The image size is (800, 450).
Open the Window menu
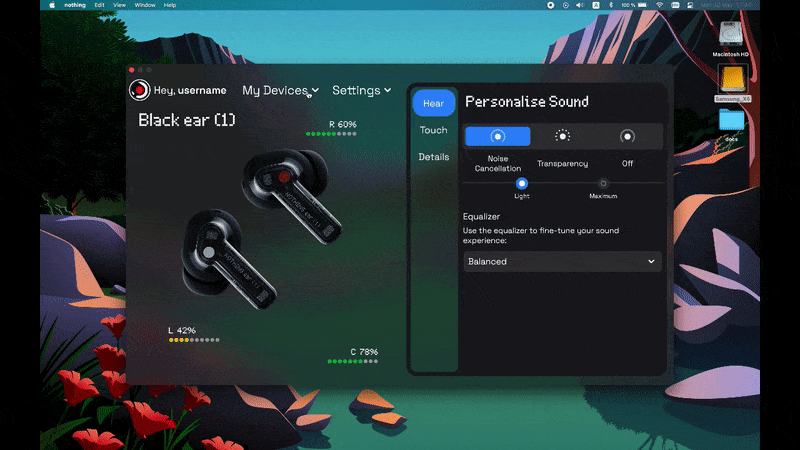[145, 5]
